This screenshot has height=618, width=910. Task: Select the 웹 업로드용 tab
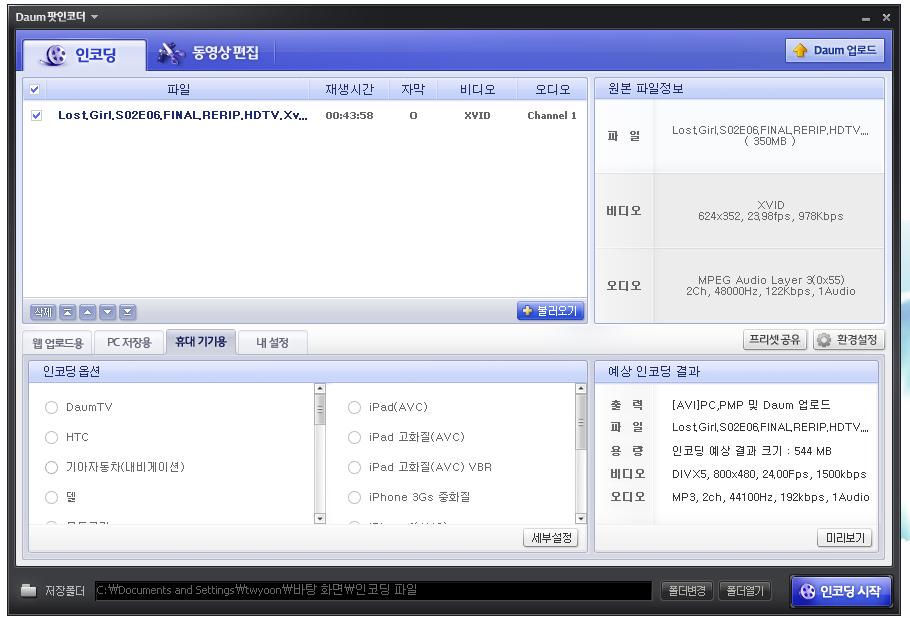coord(57,343)
